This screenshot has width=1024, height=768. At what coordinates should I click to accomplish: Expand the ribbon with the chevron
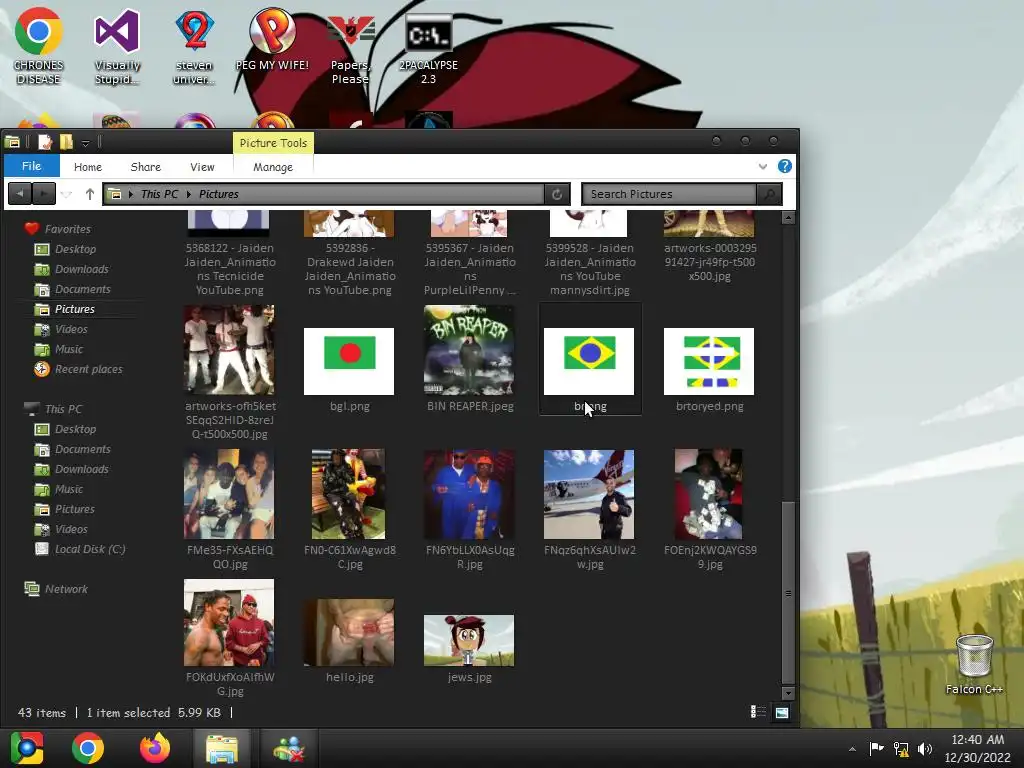tap(762, 167)
